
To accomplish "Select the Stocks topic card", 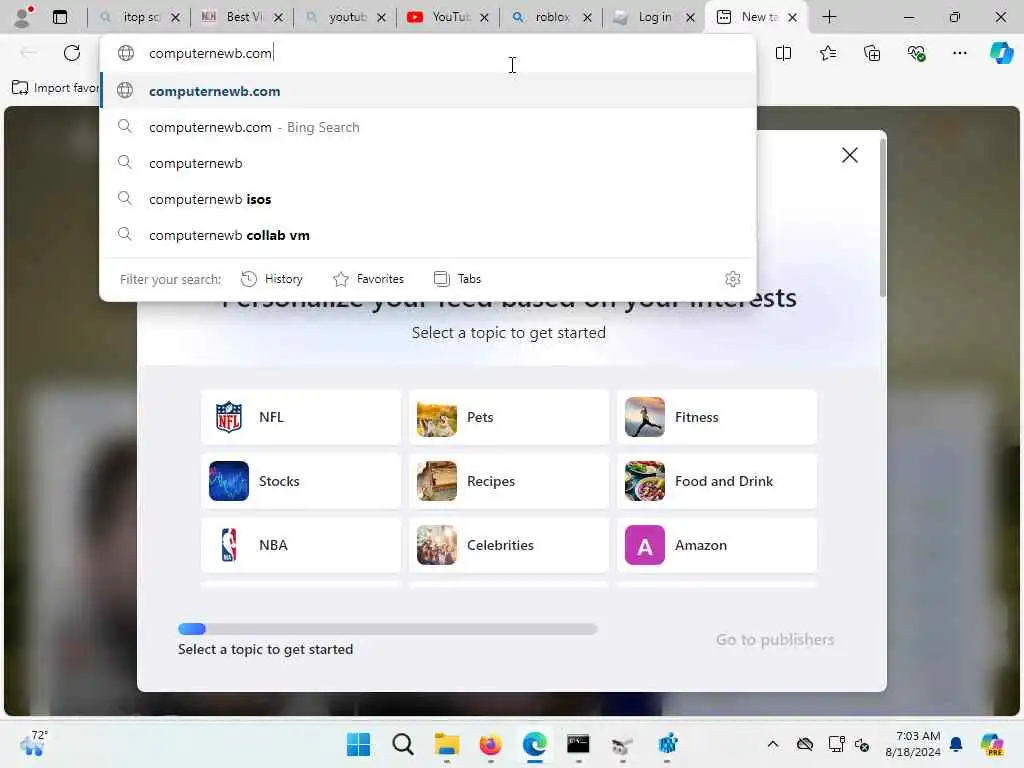I will pyautogui.click(x=301, y=481).
